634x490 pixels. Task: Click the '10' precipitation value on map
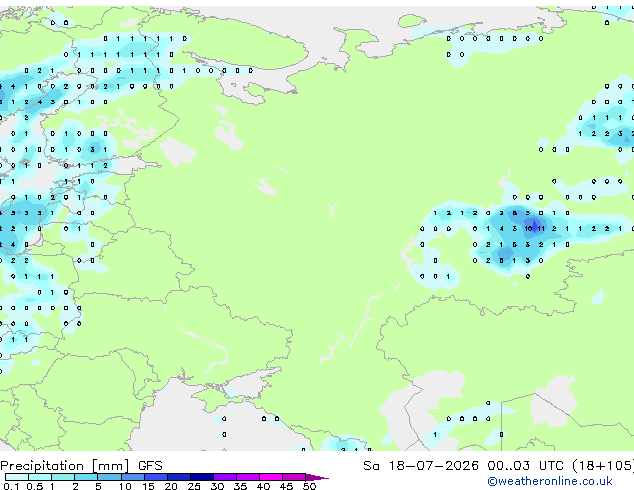coord(528,229)
